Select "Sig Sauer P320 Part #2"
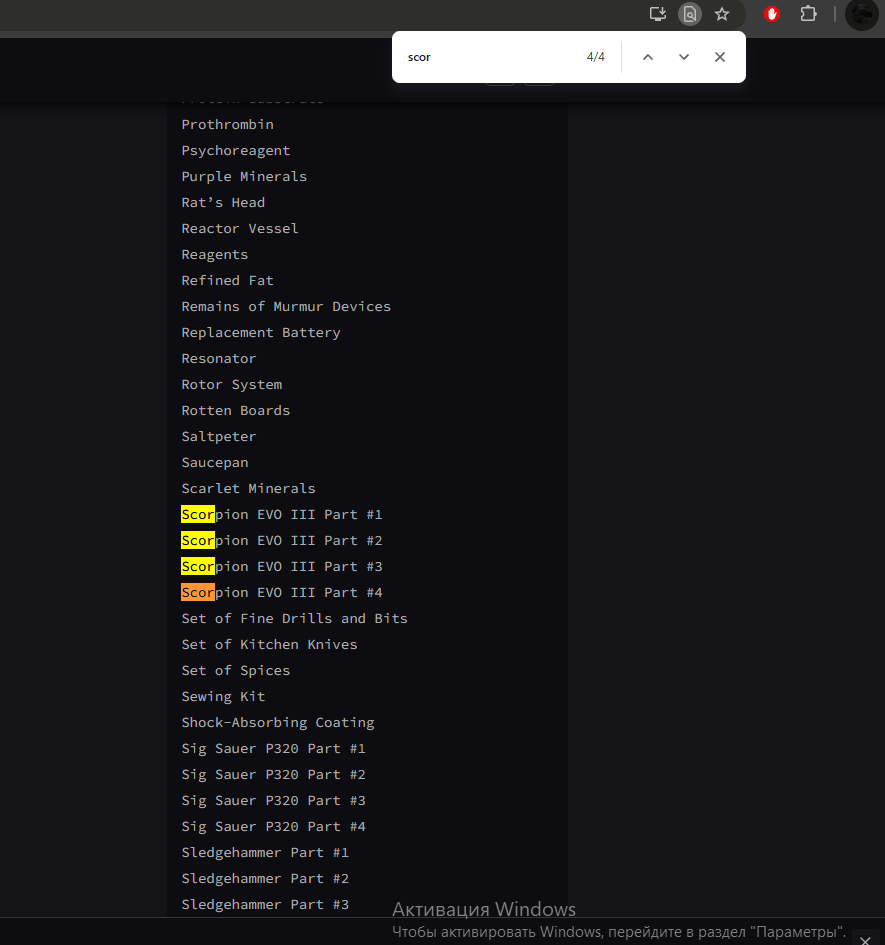Viewport: 885px width, 945px height. [274, 774]
